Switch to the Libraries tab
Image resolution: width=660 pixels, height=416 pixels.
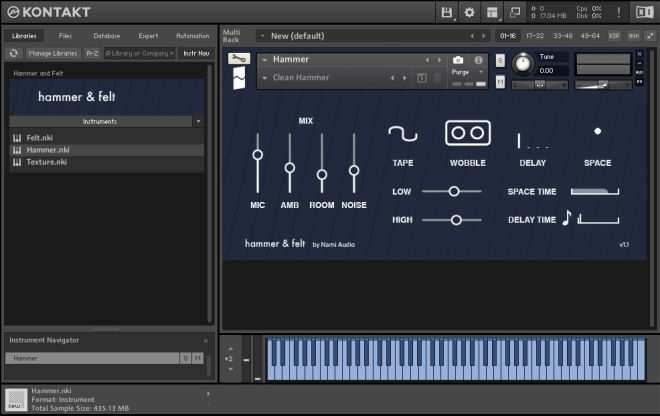click(24, 36)
